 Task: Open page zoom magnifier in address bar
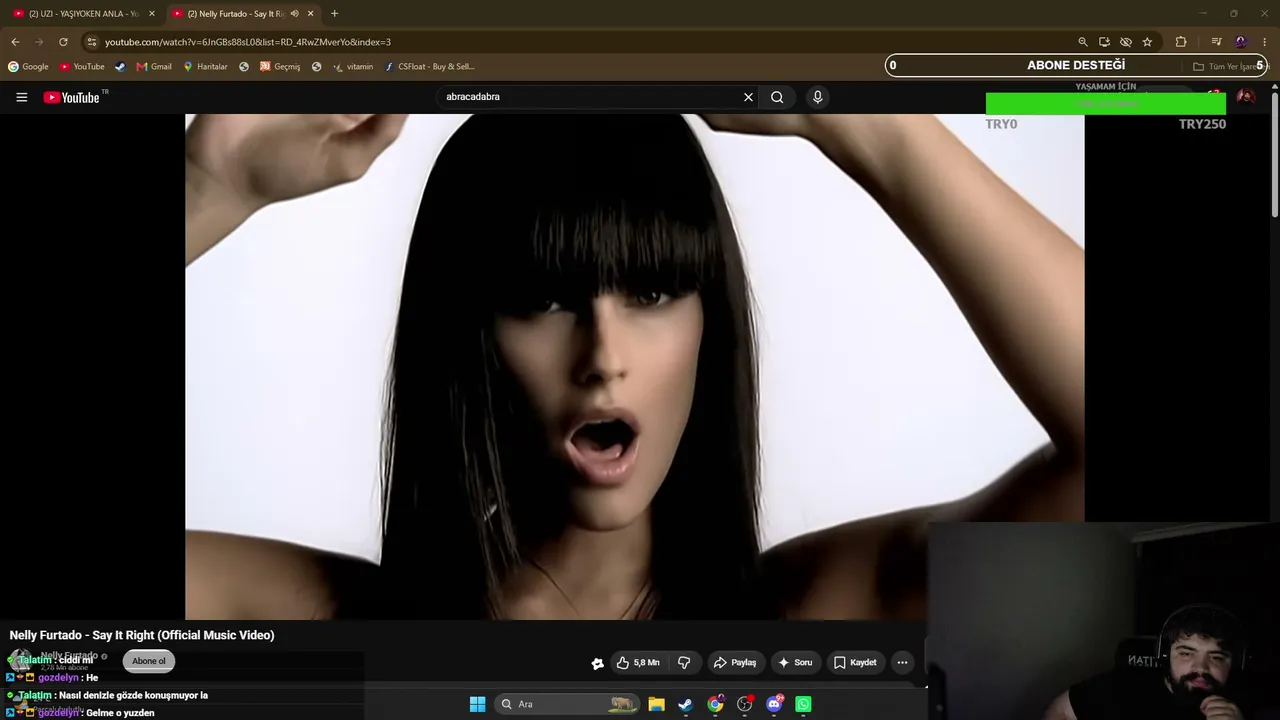1082,42
